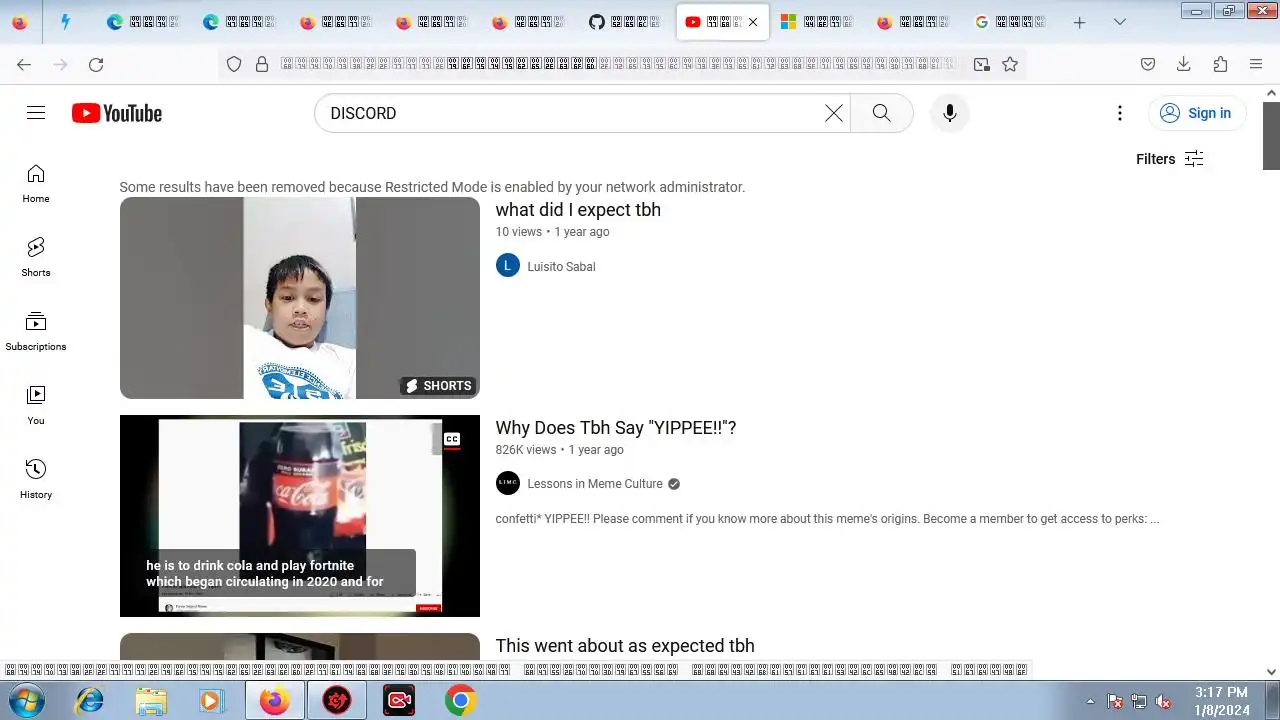Close the active YouTube tab

pyautogui.click(x=752, y=22)
